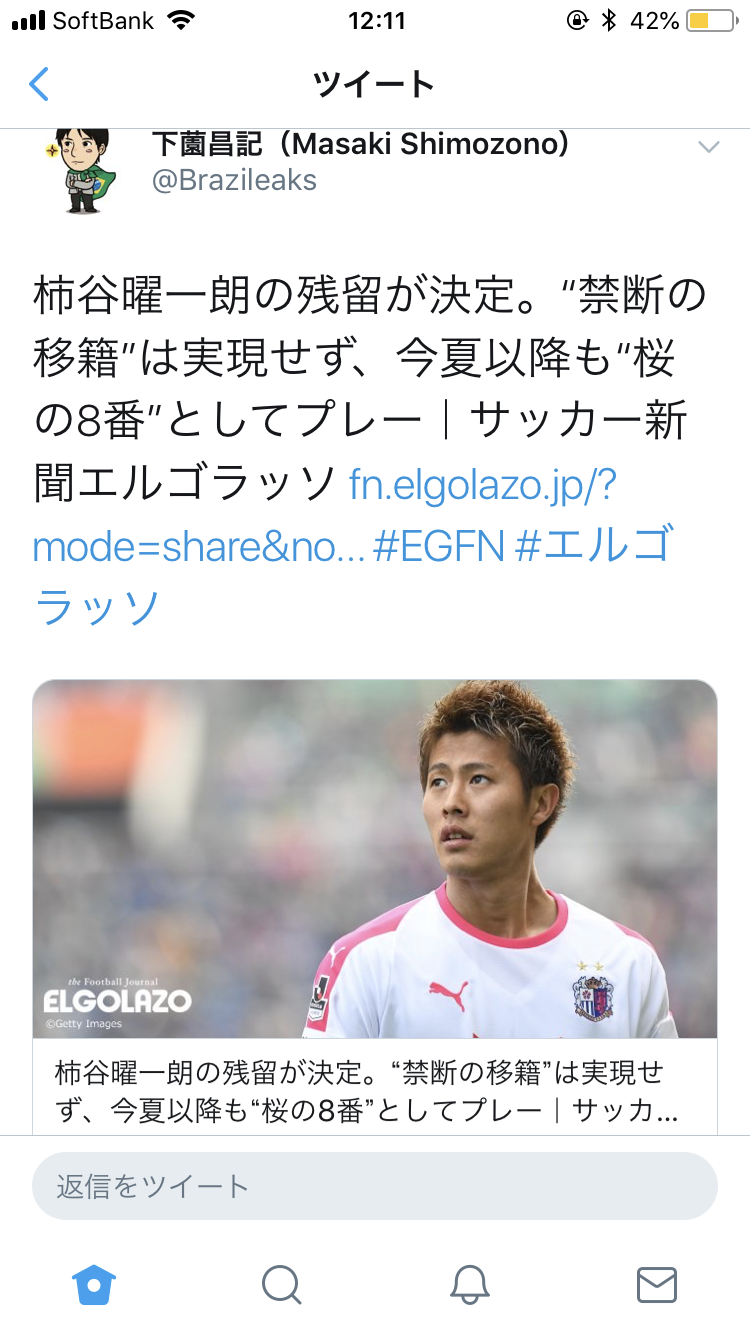Image resolution: width=750 pixels, height=1334 pixels.
Task: Open the #EGFN hashtag
Action: pos(439,547)
